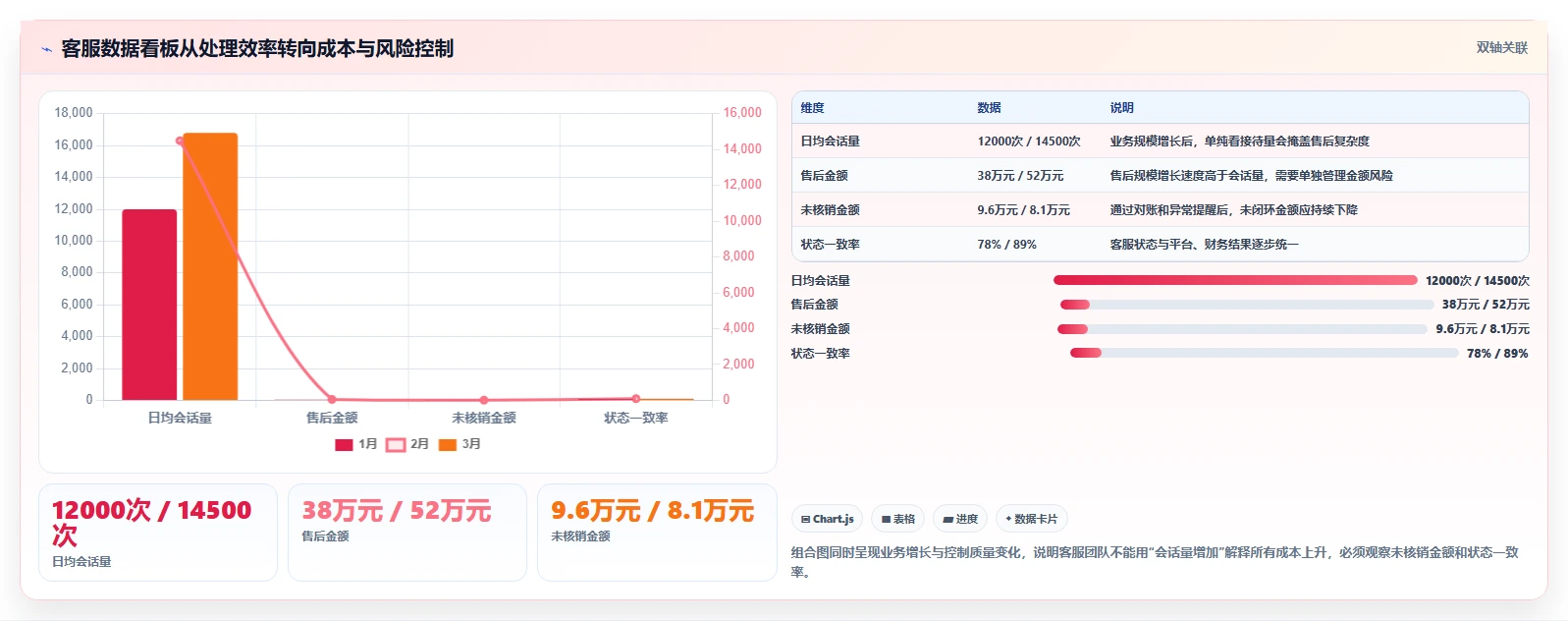Screen dimensions: 1568x621
Task: Click the 未核销金额 x-axis label
Action: click(484, 418)
